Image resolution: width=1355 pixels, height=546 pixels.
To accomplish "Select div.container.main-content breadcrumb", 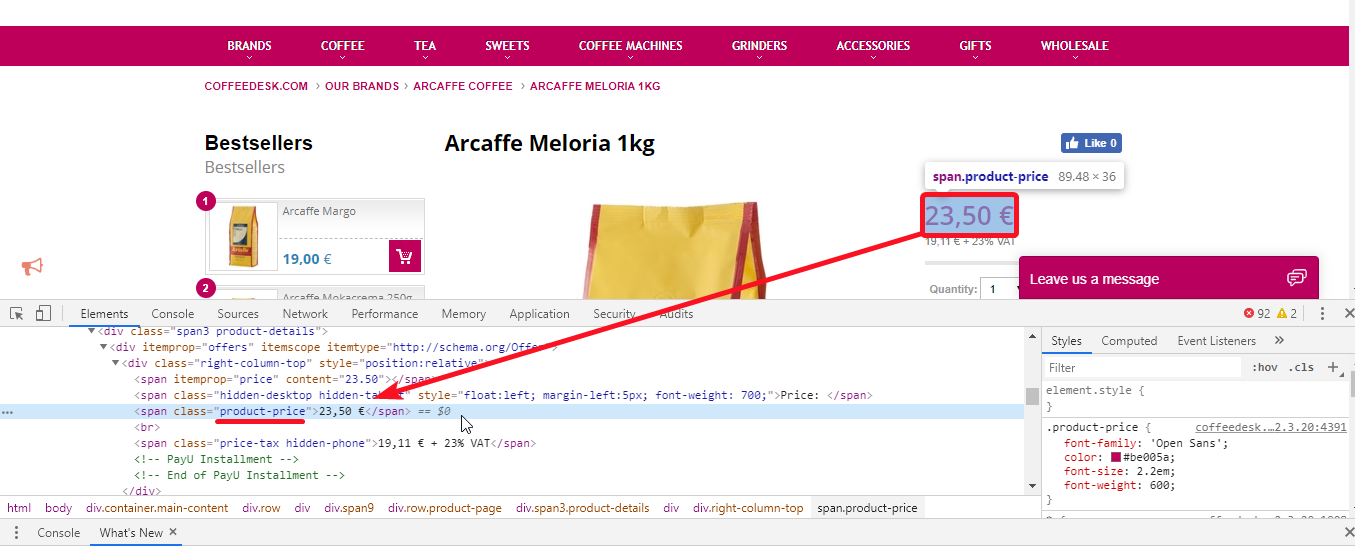I will [157, 508].
